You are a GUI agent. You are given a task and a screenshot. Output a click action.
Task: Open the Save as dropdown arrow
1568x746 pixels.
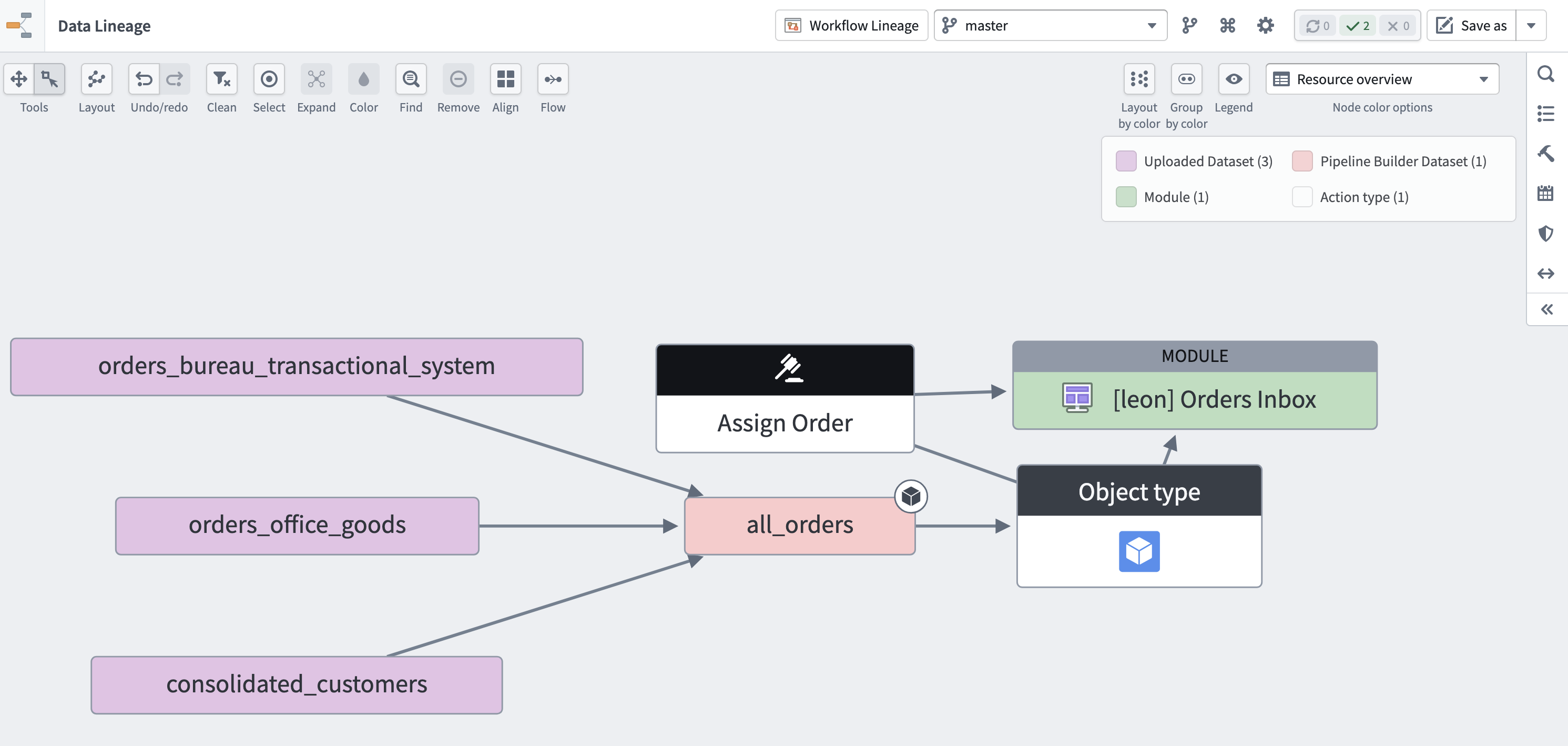click(x=1531, y=26)
